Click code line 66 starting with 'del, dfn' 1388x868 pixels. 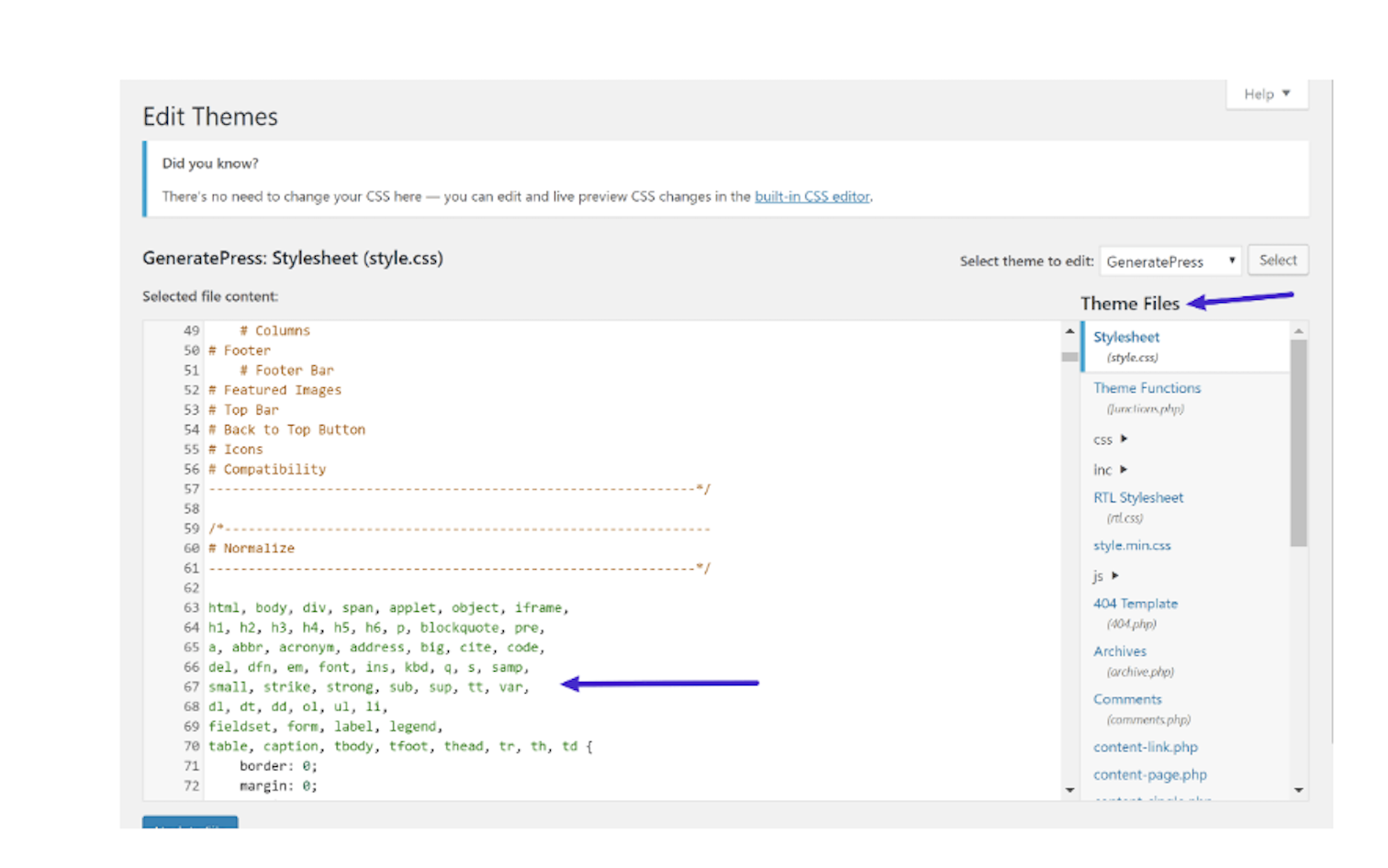point(369,667)
